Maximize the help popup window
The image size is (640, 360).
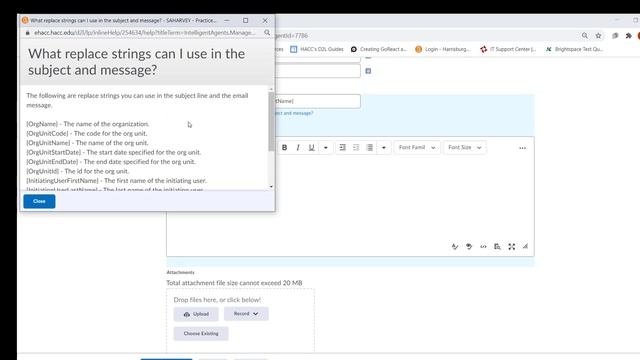point(245,20)
